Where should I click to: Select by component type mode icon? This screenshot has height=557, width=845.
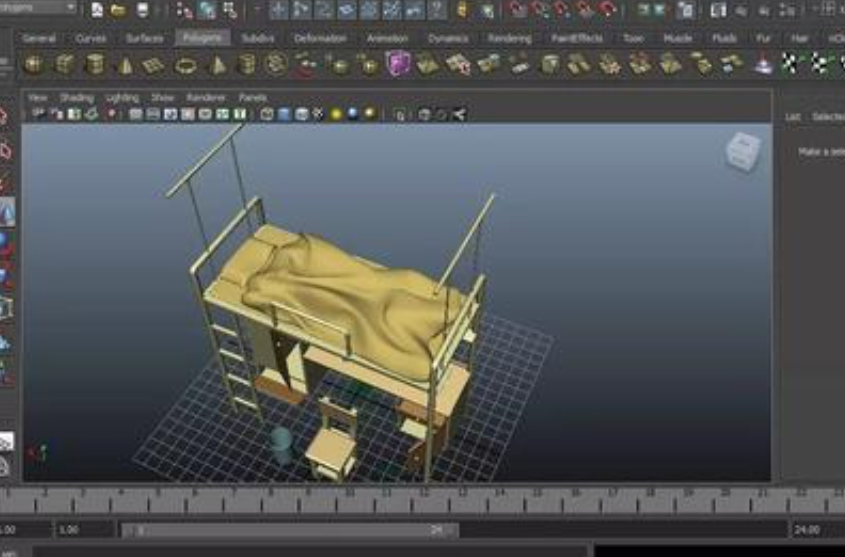230,10
